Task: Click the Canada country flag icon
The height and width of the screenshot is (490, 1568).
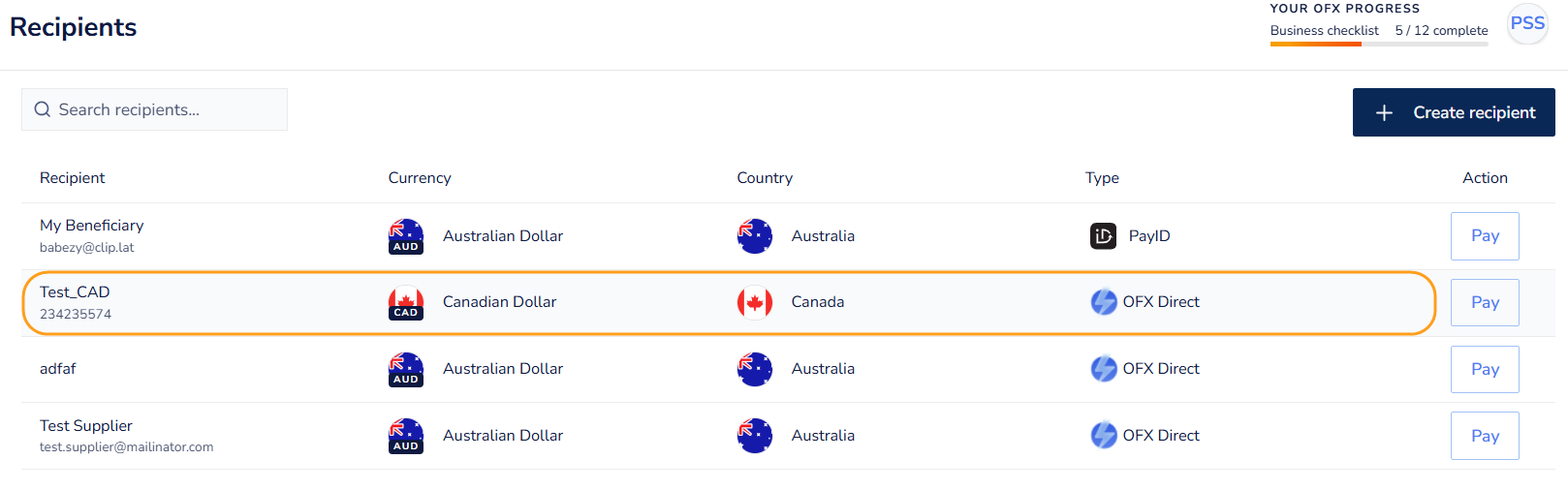Action: [x=755, y=302]
